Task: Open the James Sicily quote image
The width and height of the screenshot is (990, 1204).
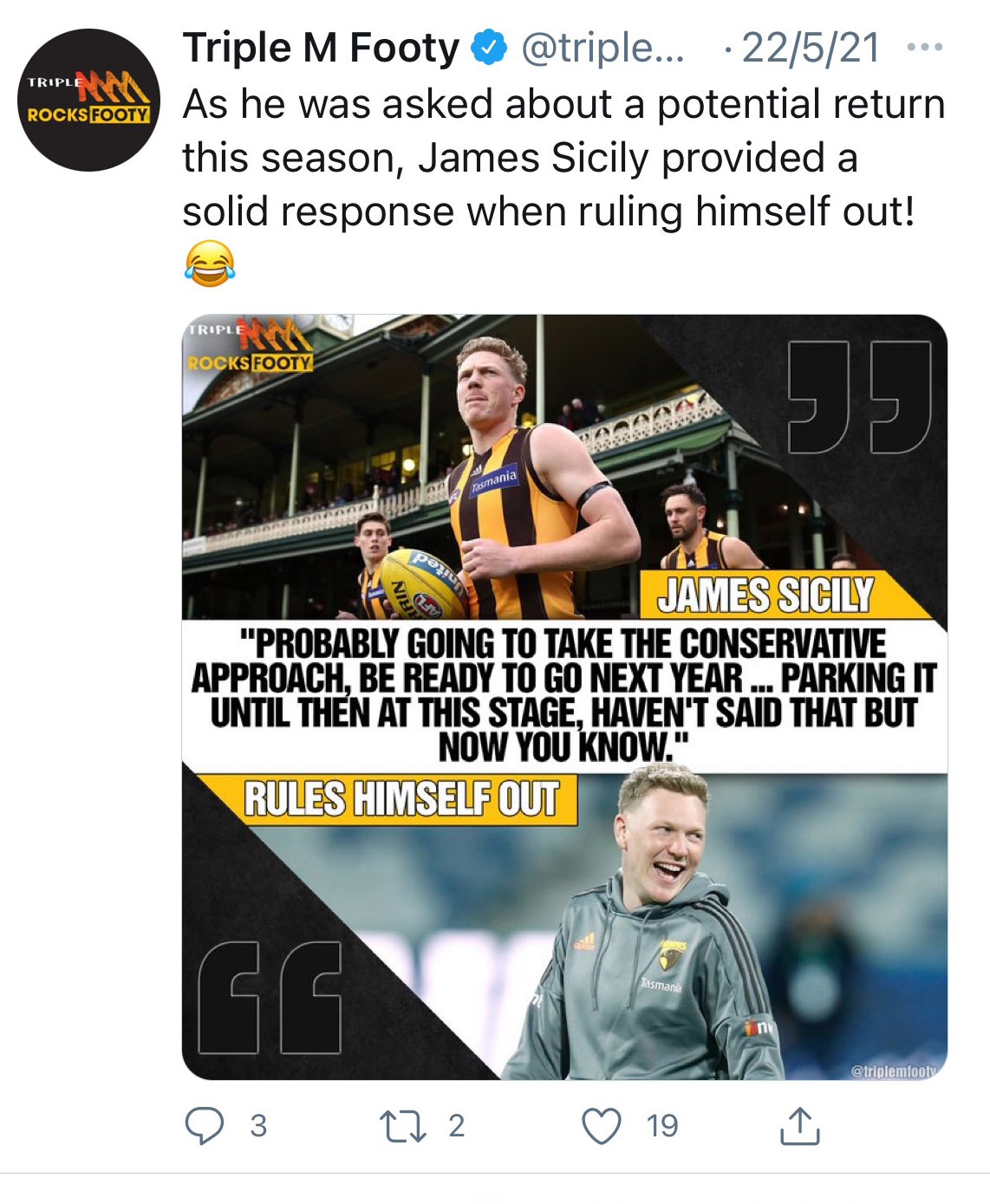Action: click(x=564, y=696)
